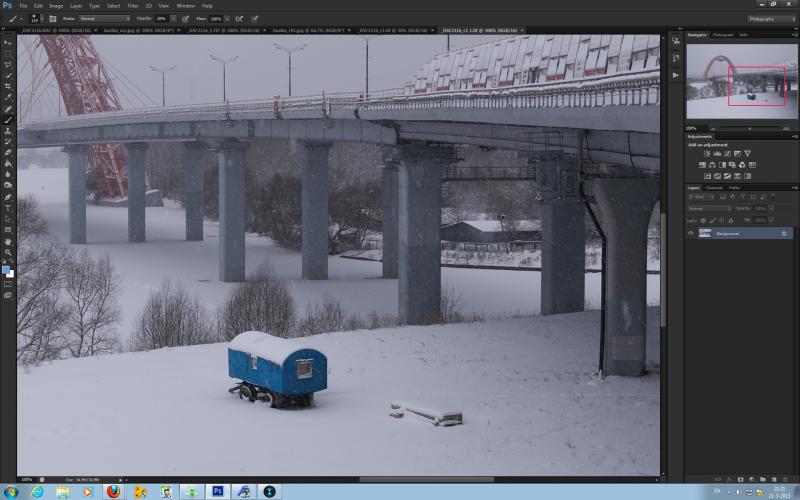Viewport: 800px width, 500px height.
Task: Select the Eraser tool
Action: tap(8, 153)
